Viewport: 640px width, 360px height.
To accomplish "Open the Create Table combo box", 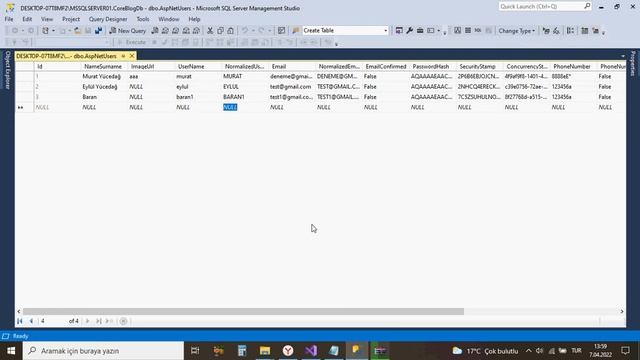I will [345, 31].
